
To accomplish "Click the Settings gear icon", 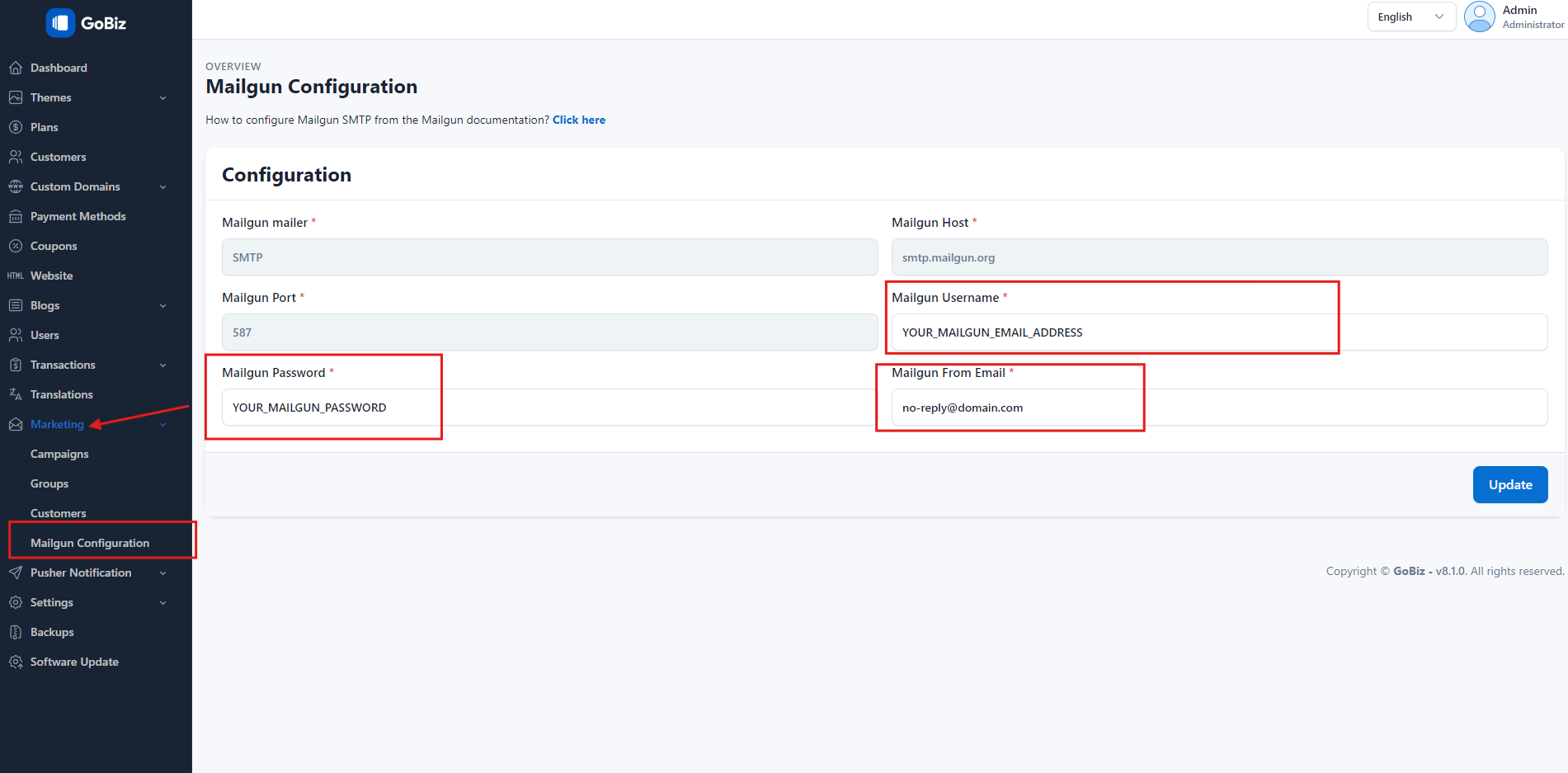I will (16, 602).
